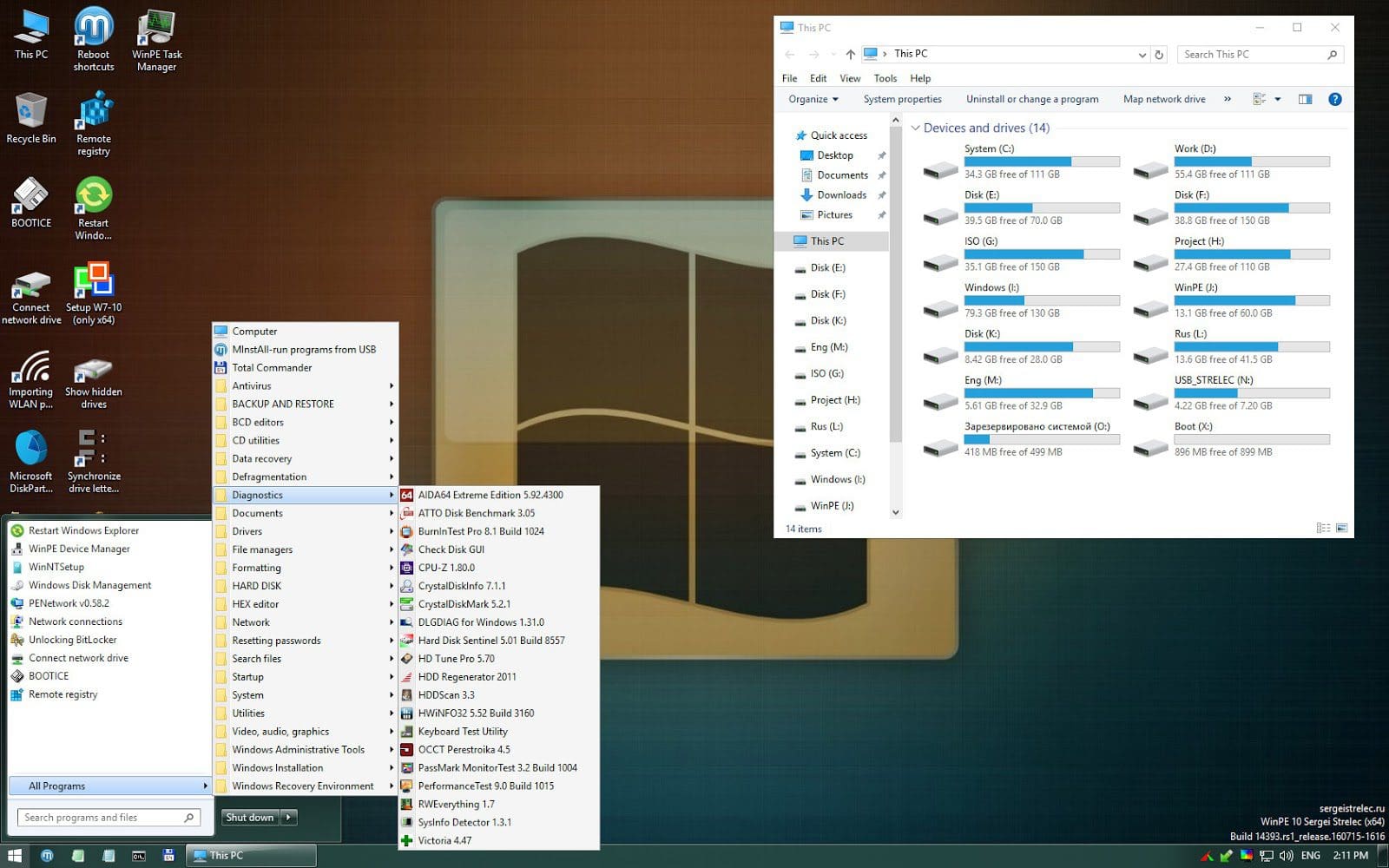
Task: Click the Windows Start button
Action: [14, 856]
